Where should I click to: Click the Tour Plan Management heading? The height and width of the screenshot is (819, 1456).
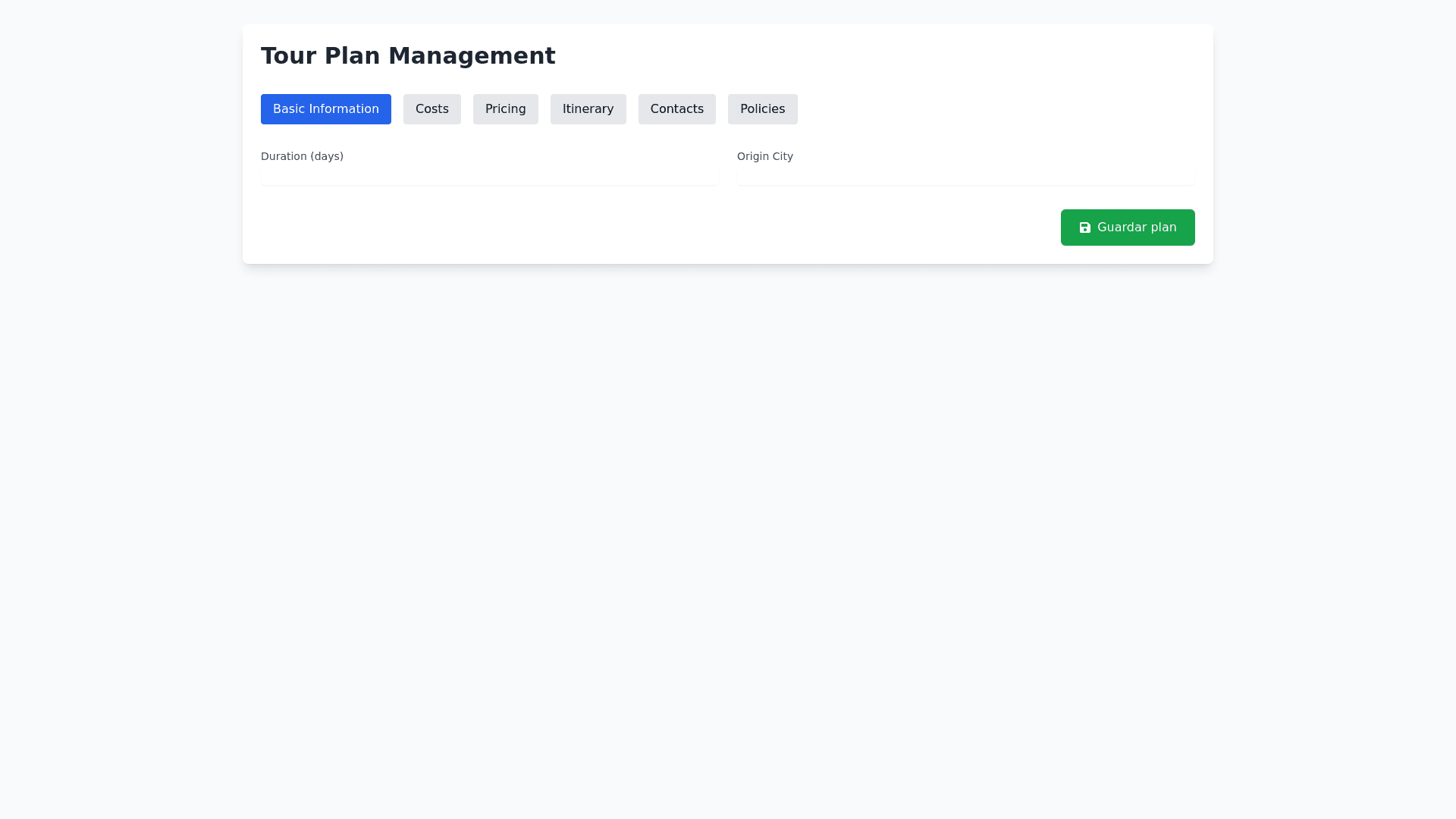coord(408,56)
